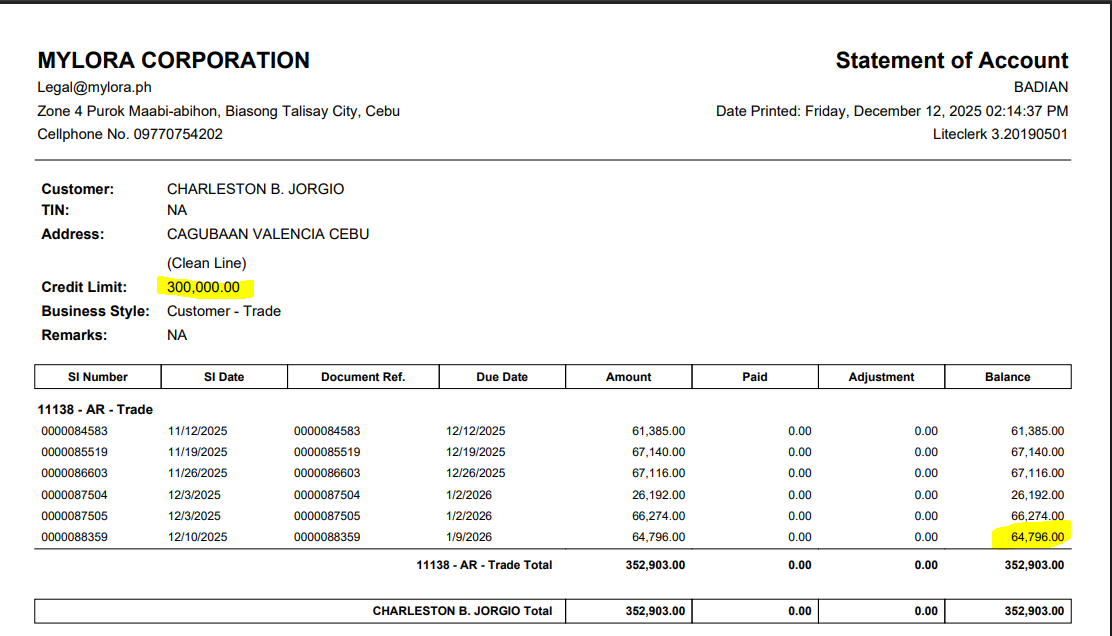Image resolution: width=1112 pixels, height=636 pixels.
Task: Select the highlighted balance 64,796.00
Action: (1037, 537)
